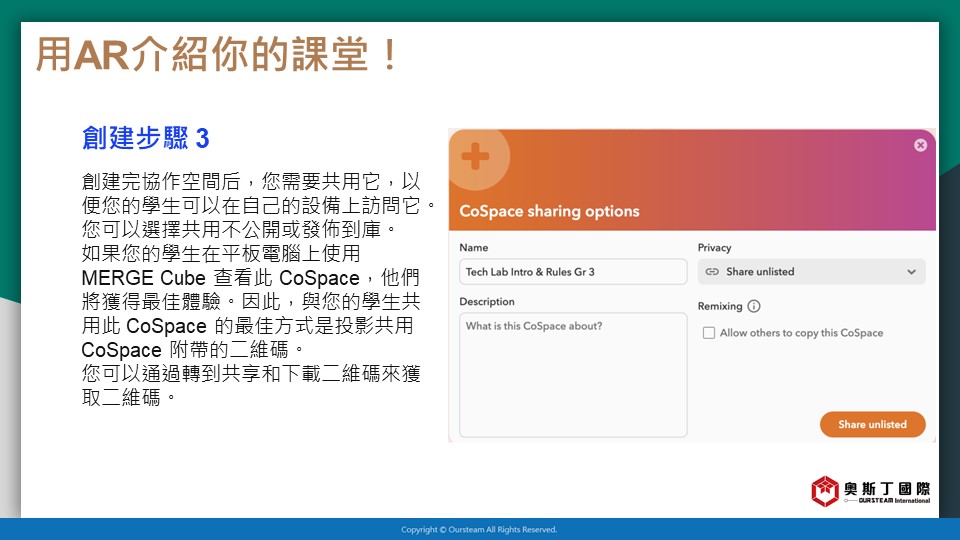Click the chevron arrow in the Privacy field
This screenshot has height=540, width=960.
[911, 272]
